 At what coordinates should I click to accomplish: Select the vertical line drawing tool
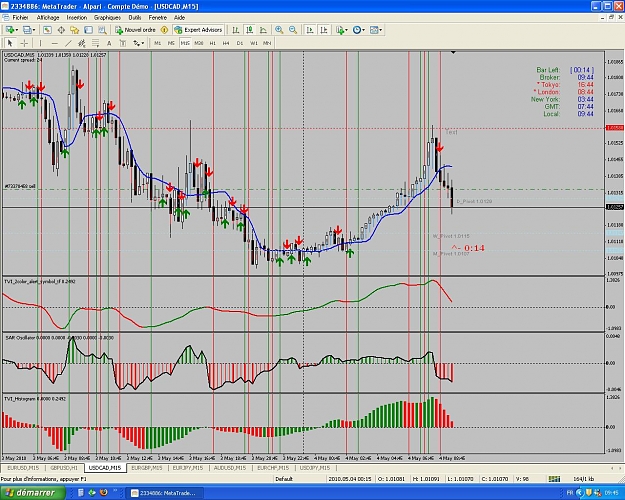40,43
